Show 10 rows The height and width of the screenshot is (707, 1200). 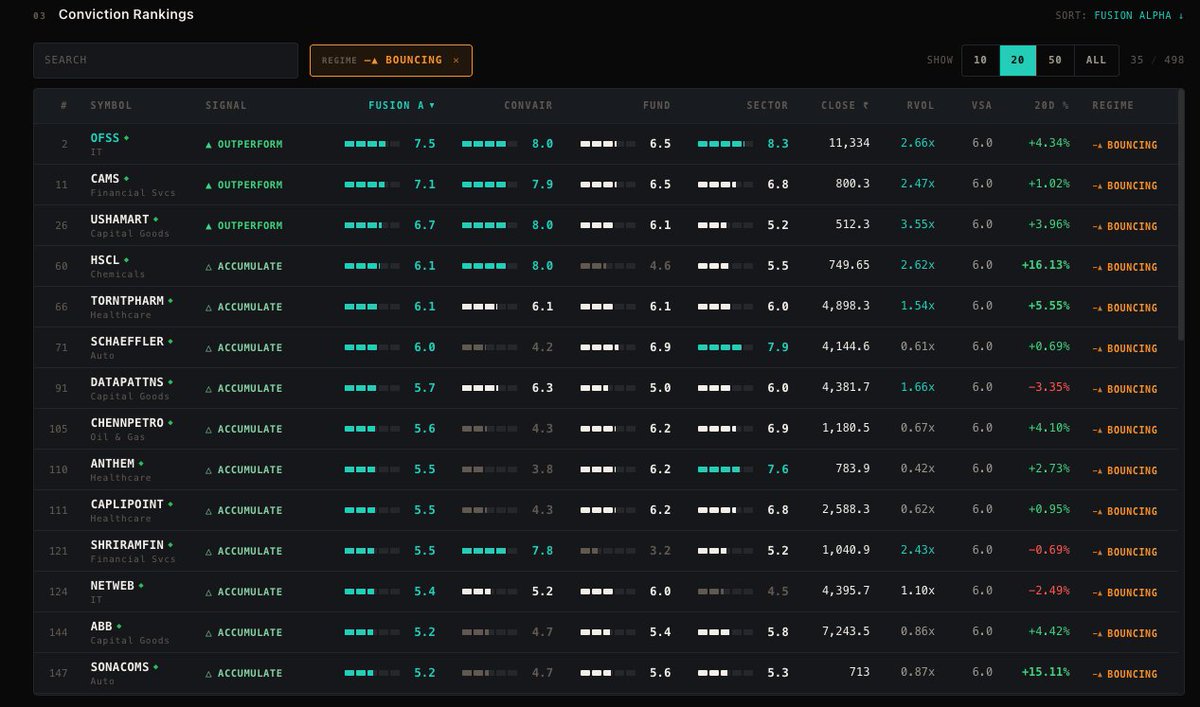coord(980,60)
